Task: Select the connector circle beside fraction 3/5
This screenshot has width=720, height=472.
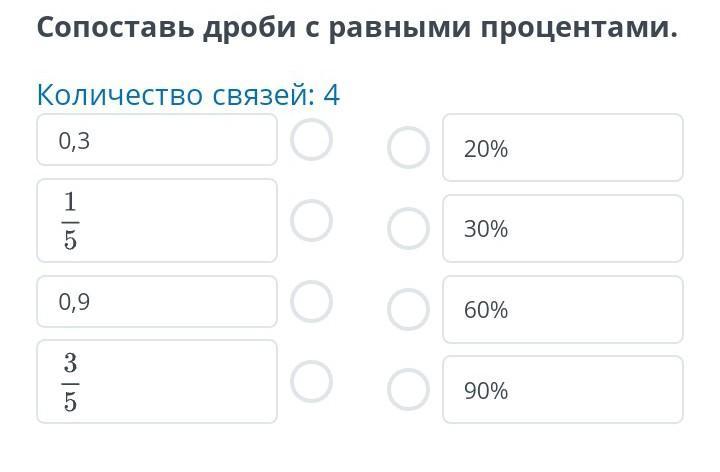Action: (311, 380)
